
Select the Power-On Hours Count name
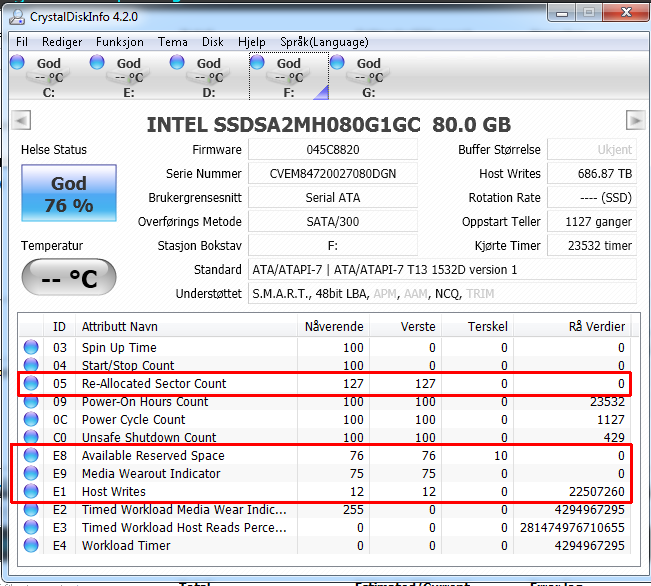tap(145, 402)
